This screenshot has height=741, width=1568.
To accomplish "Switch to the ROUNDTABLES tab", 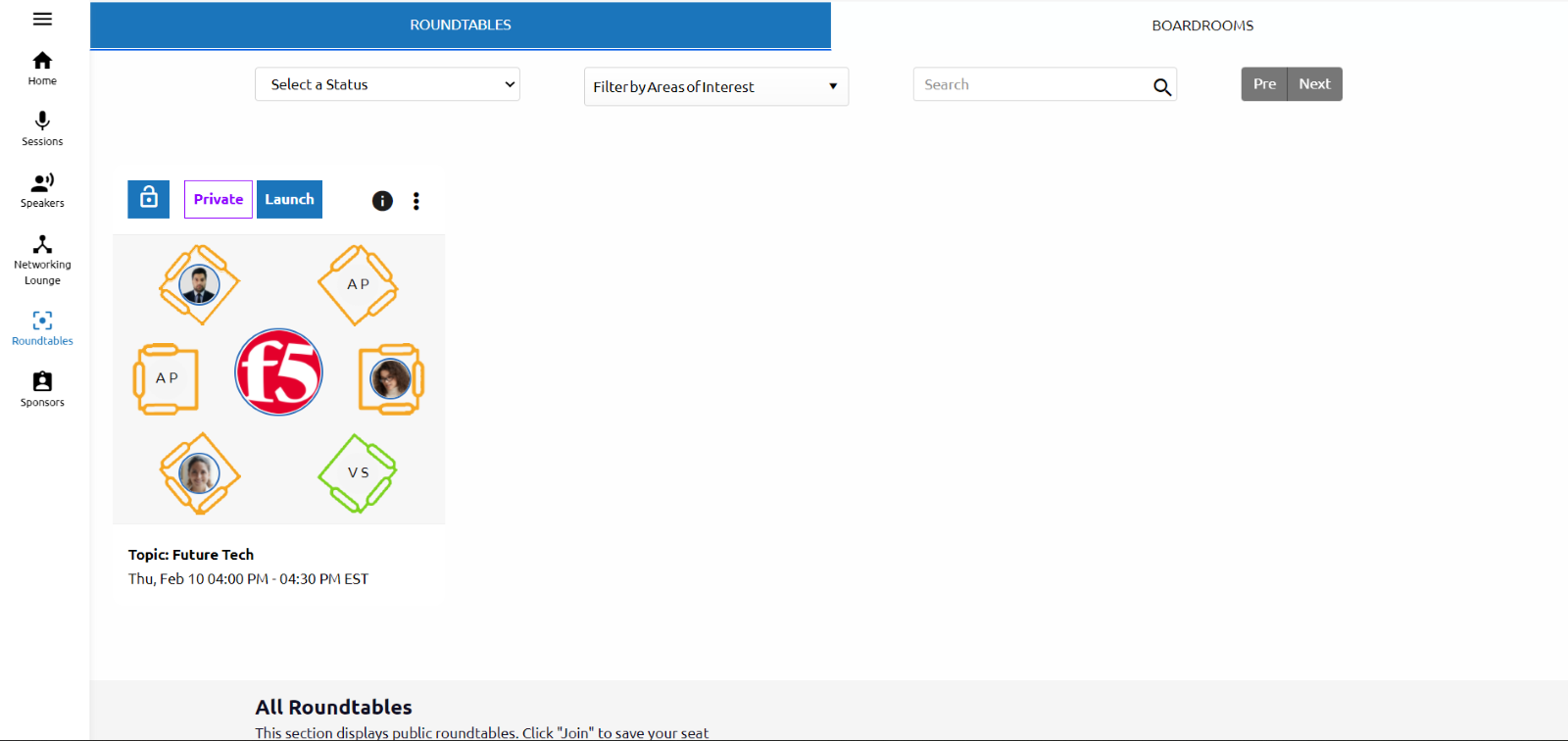I will [x=461, y=25].
